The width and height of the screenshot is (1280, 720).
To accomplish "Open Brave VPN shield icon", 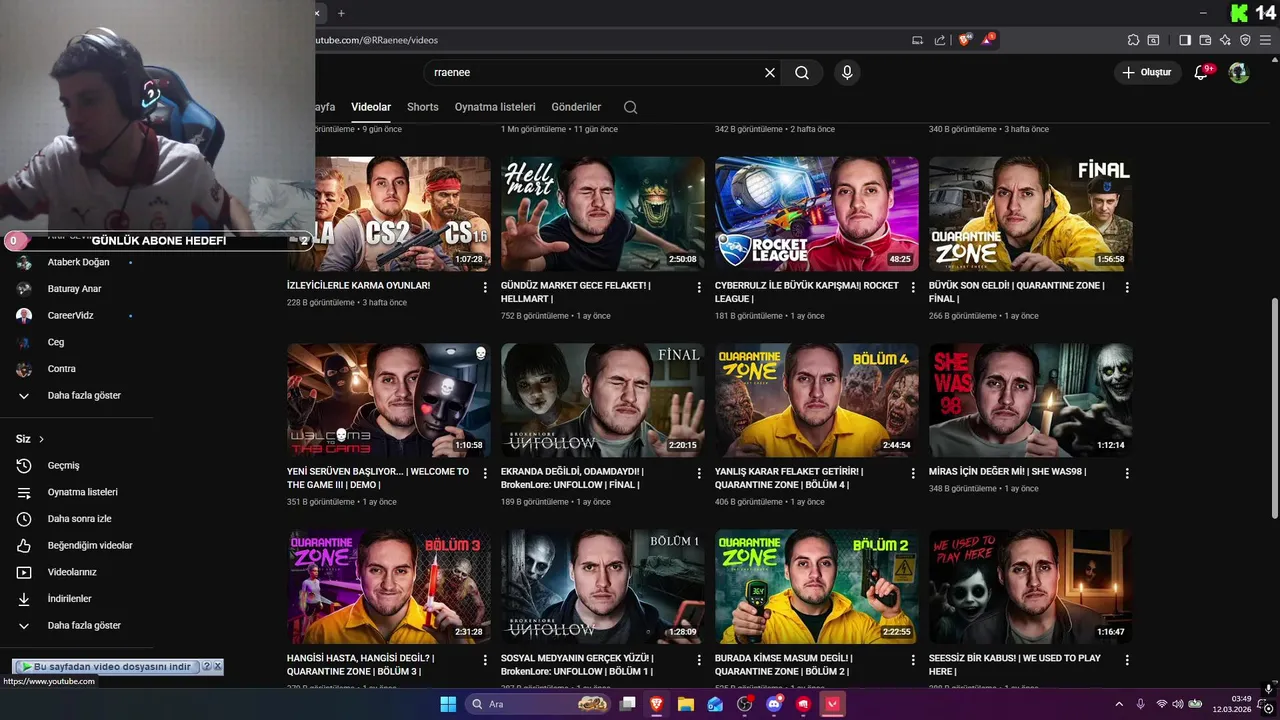I will pyautogui.click(x=1245, y=40).
